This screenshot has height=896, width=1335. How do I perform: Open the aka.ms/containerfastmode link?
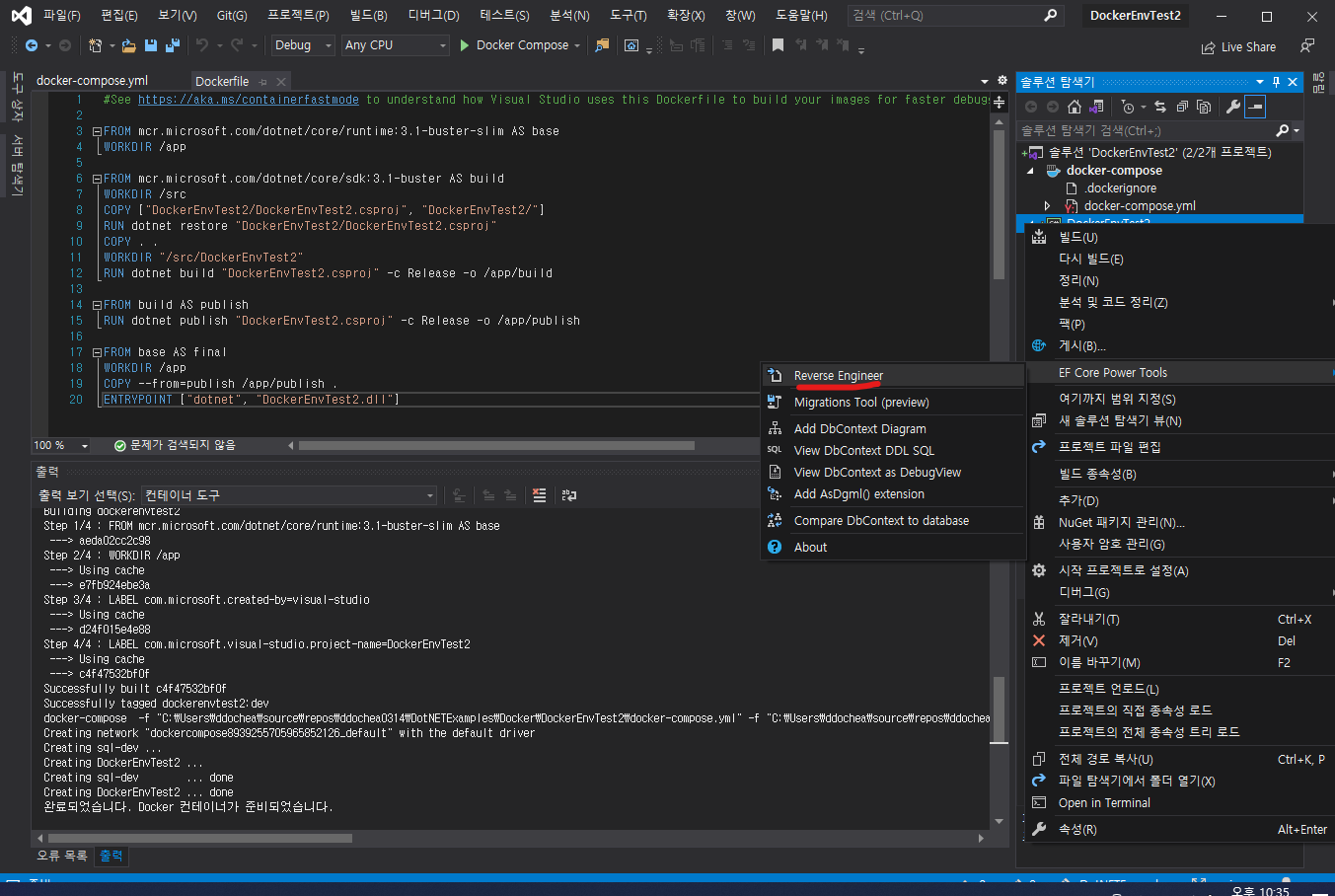tap(248, 100)
